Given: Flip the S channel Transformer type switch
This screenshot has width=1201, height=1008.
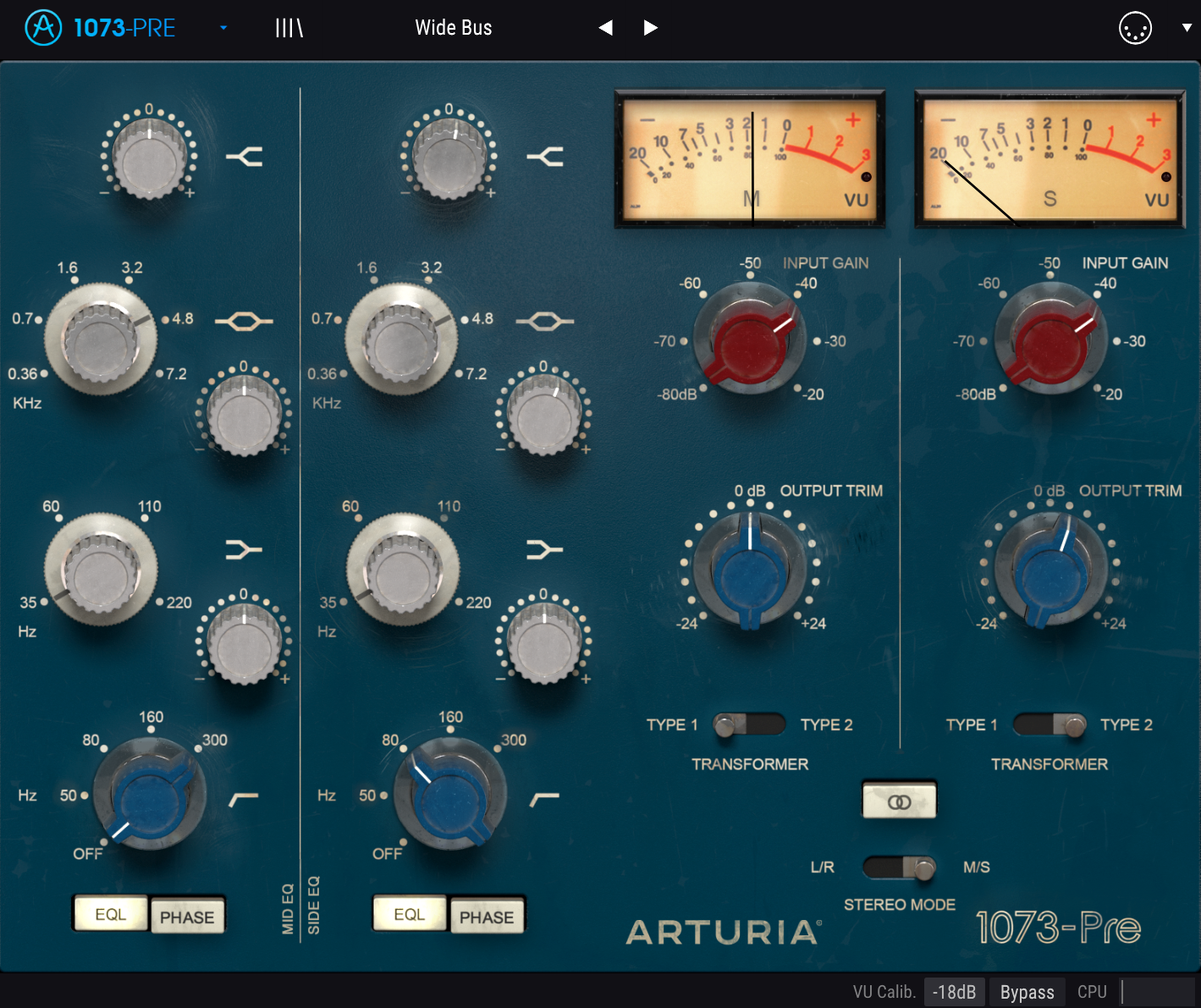Looking at the screenshot, I should (x=1049, y=724).
